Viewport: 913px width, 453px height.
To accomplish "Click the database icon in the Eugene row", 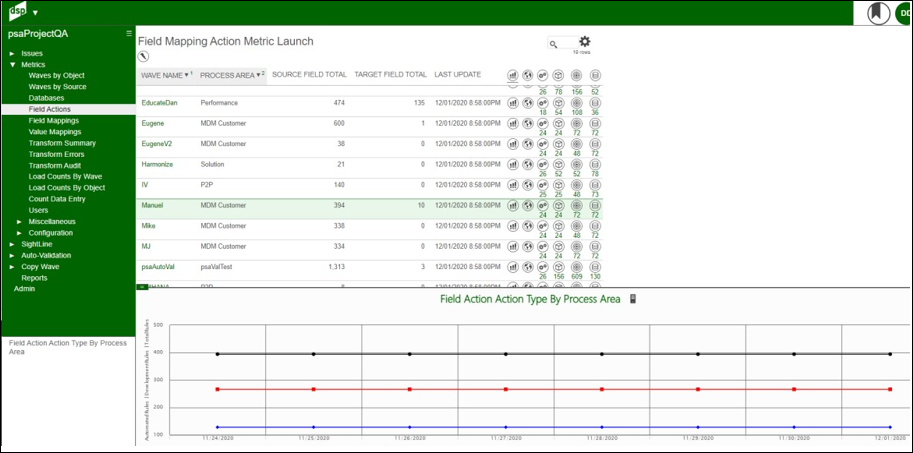I will pyautogui.click(x=595, y=123).
